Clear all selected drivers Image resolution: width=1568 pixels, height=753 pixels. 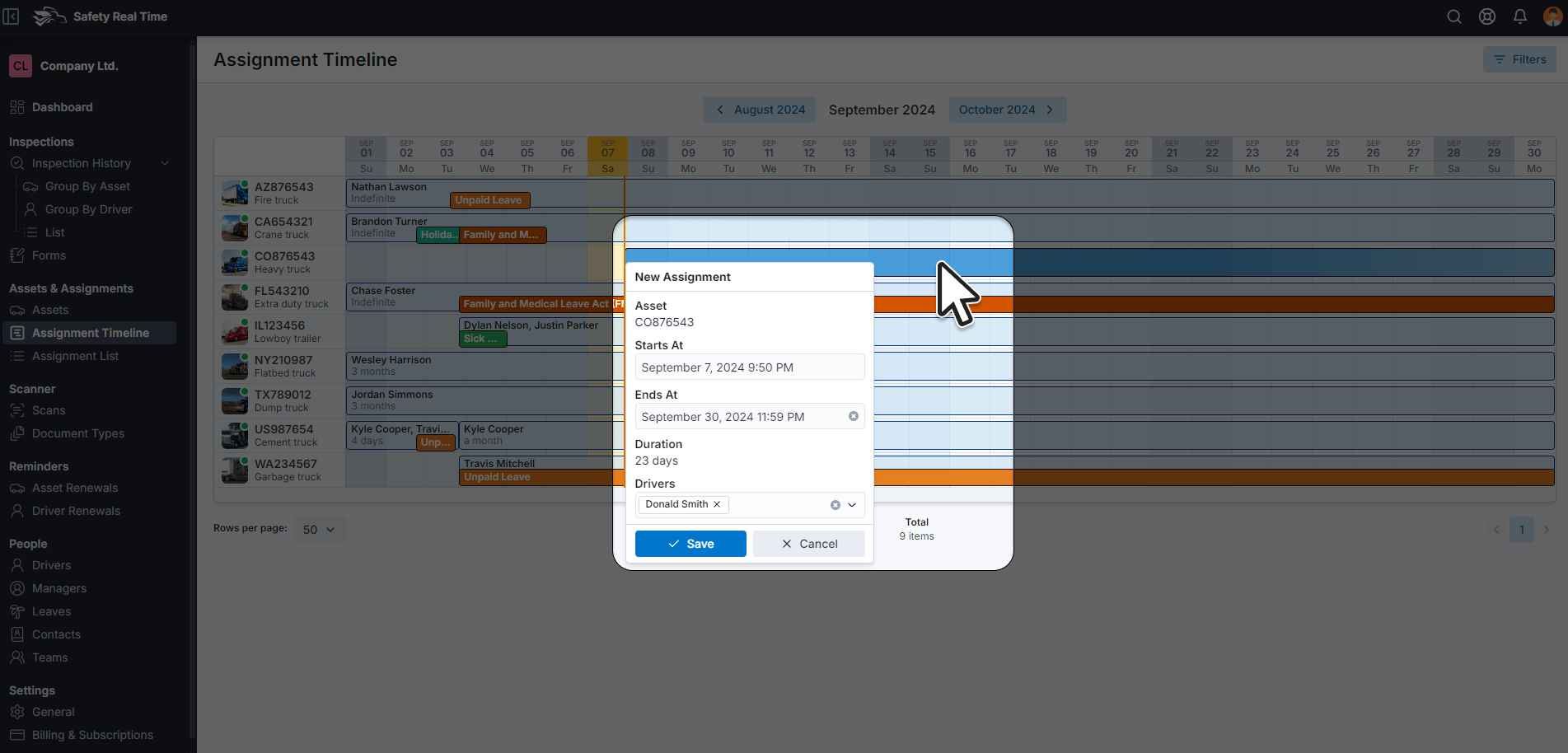(x=835, y=505)
